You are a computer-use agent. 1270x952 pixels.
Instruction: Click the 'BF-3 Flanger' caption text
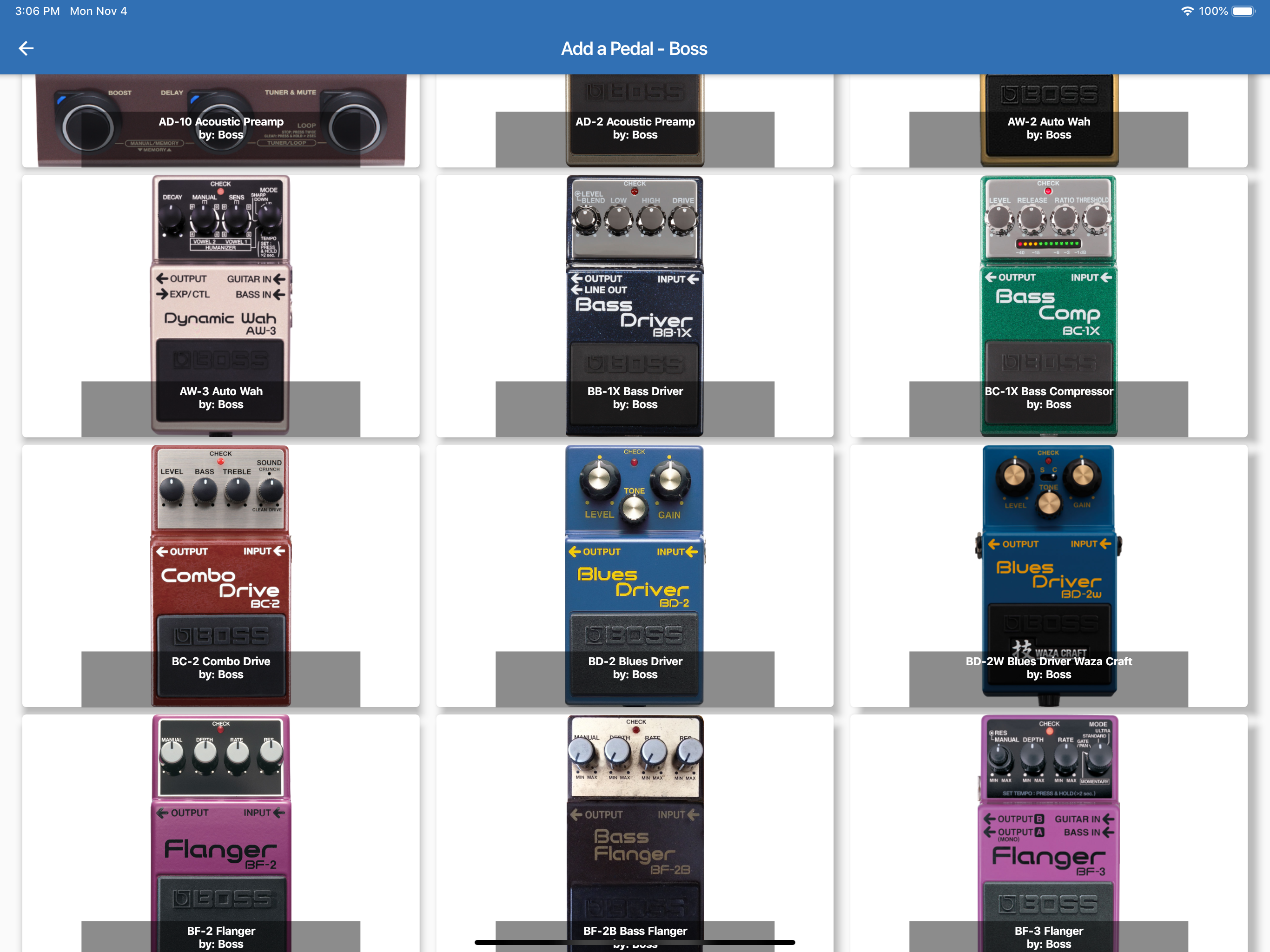coord(1048,931)
